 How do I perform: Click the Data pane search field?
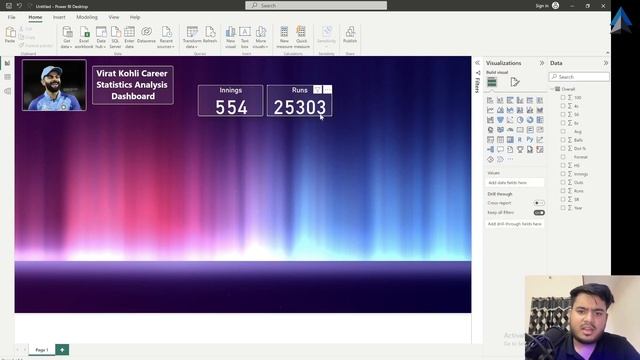[579, 77]
